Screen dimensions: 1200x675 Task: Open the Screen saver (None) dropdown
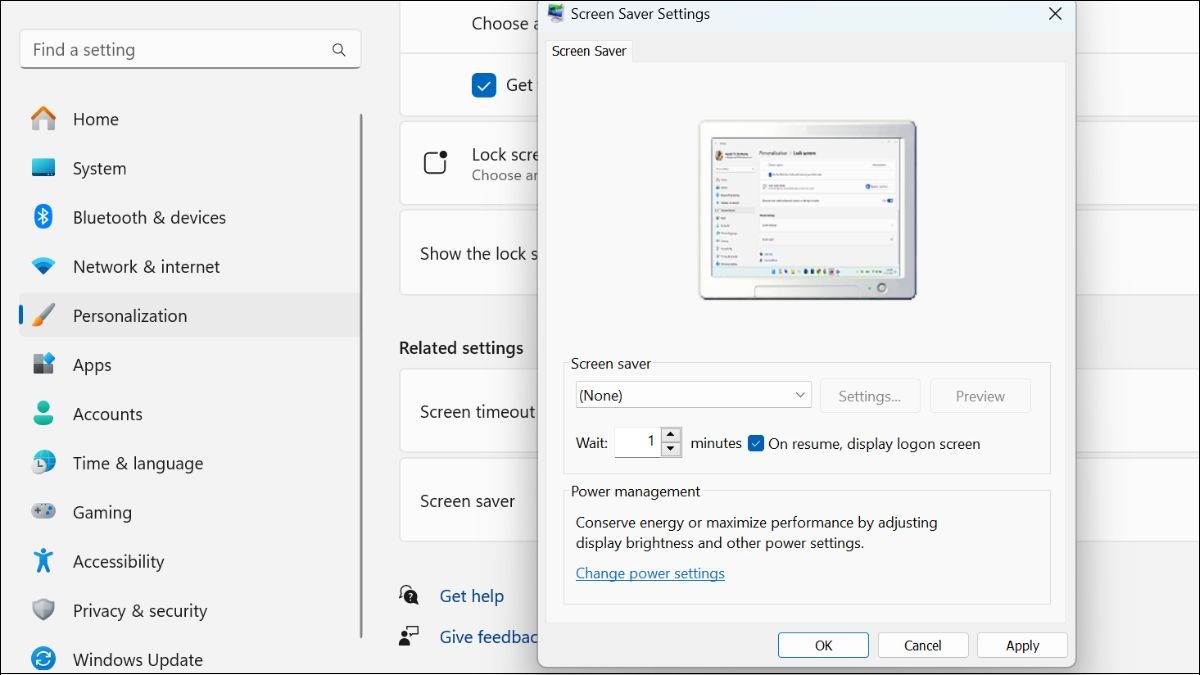[693, 395]
